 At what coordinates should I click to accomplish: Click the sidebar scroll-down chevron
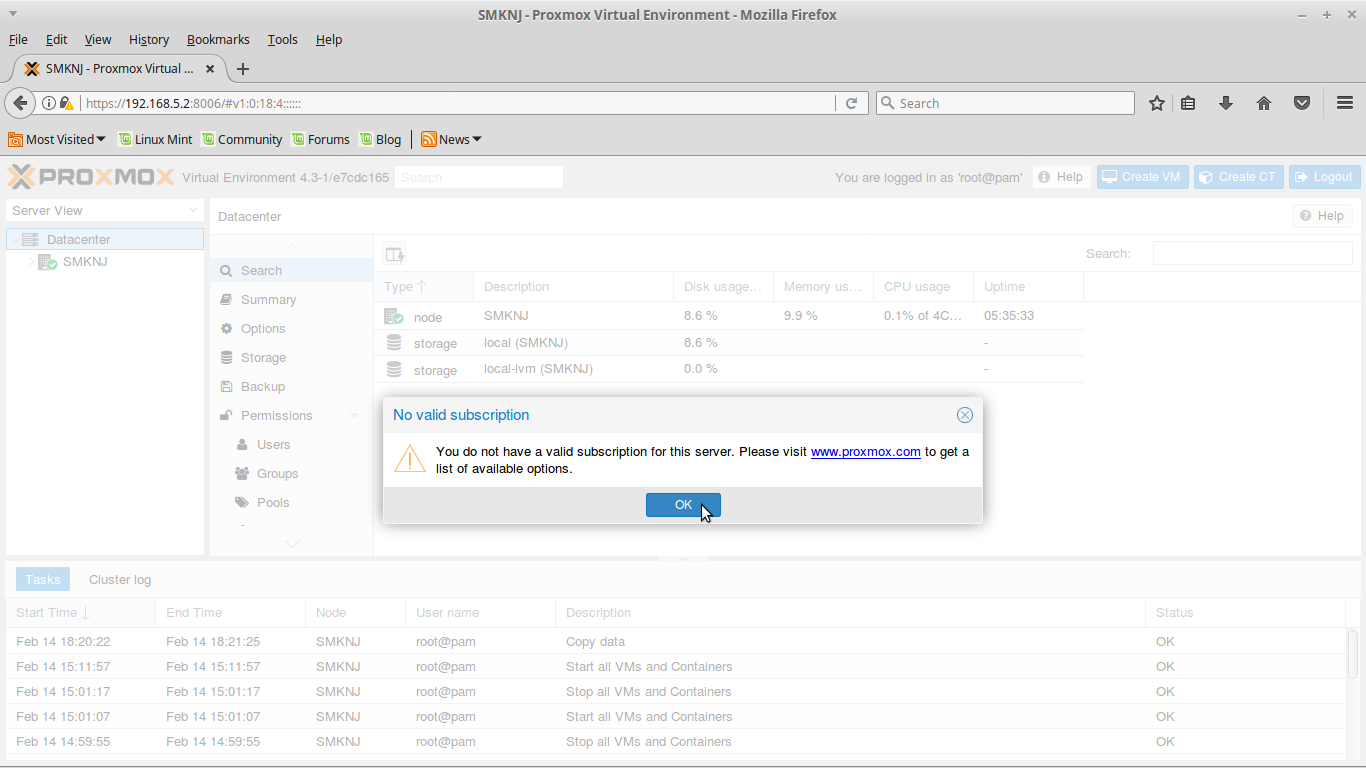point(292,544)
